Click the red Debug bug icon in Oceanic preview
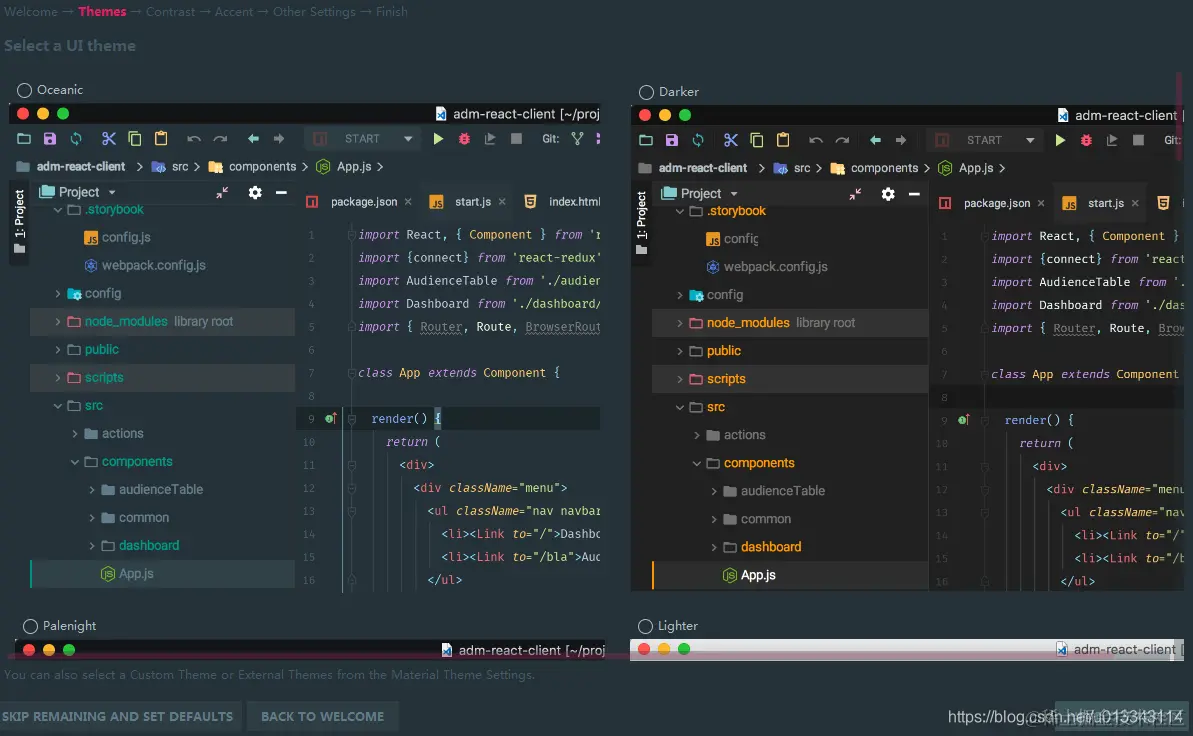Viewport: 1193px width, 736px height. pyautogui.click(x=464, y=139)
